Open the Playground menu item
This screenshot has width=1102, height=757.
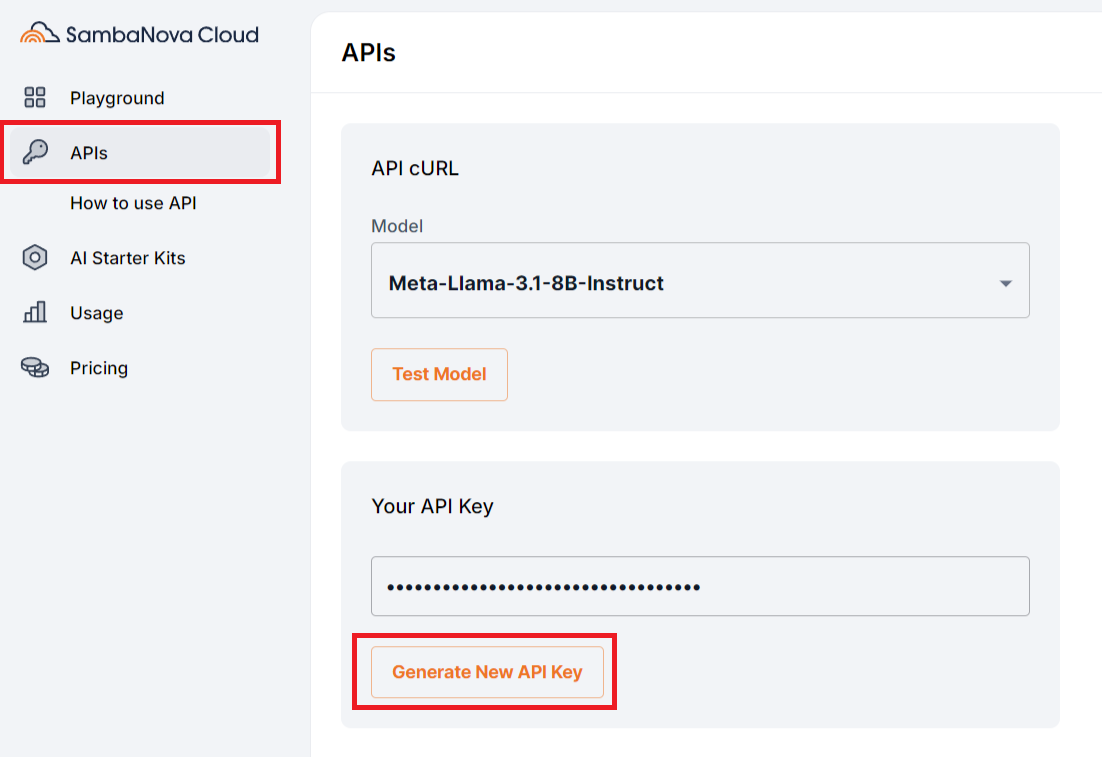pyautogui.click(x=117, y=98)
